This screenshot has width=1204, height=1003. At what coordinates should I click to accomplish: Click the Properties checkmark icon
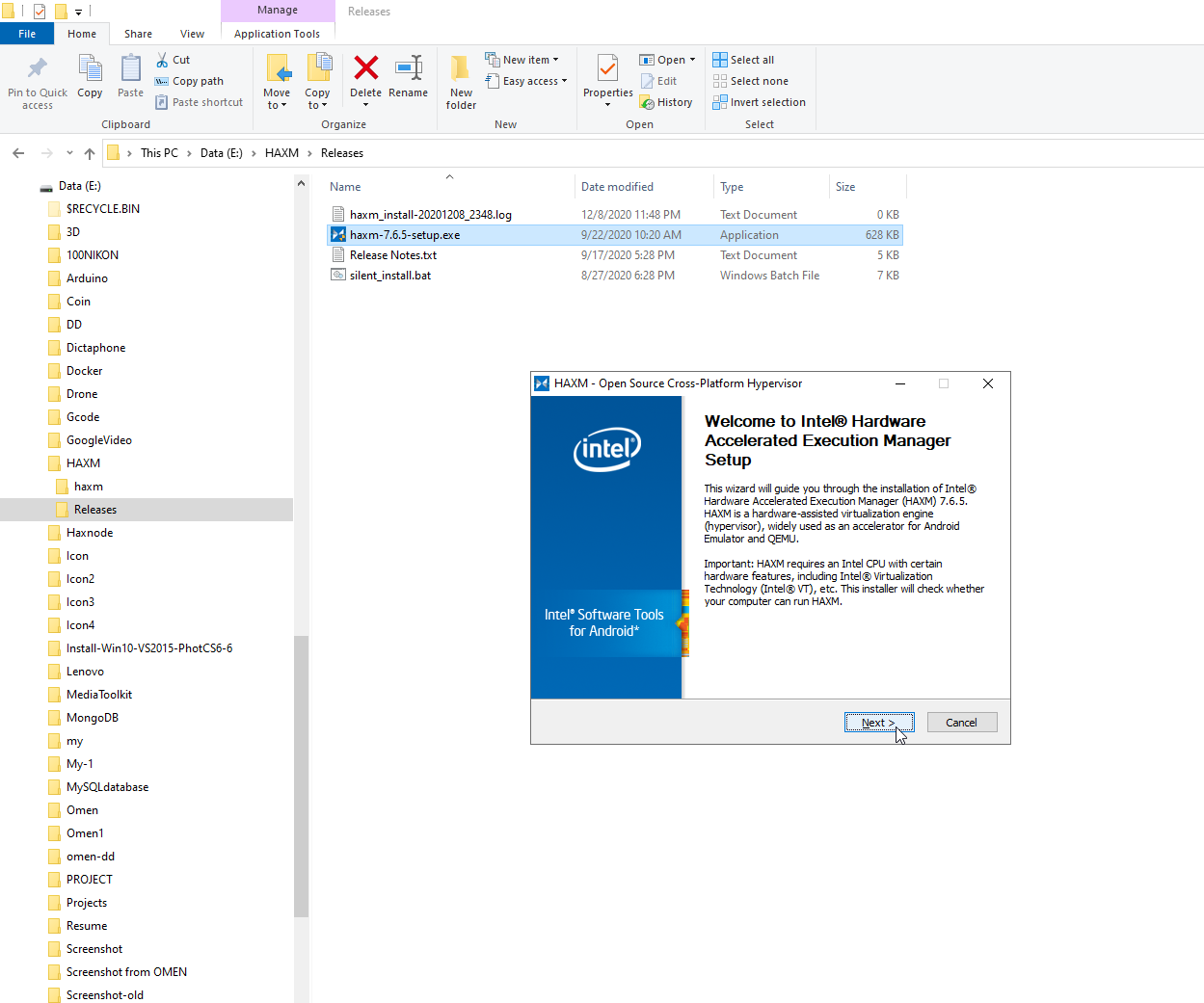(x=607, y=68)
